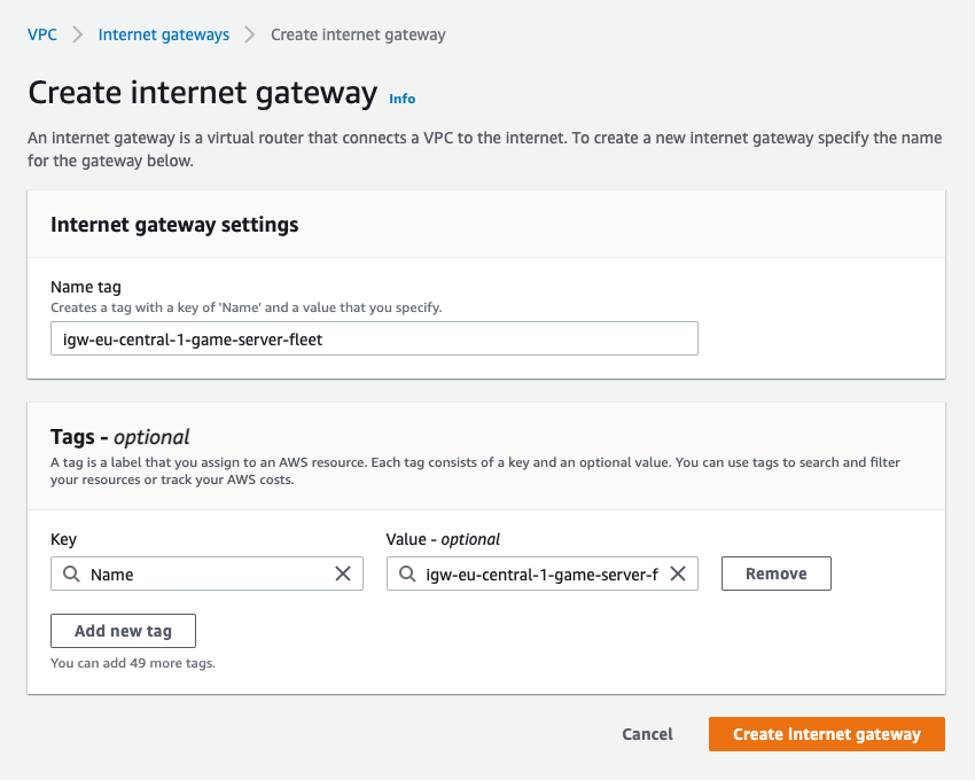The height and width of the screenshot is (781, 977).
Task: Click current Create internet gateway breadcrumb
Action: [x=358, y=35]
